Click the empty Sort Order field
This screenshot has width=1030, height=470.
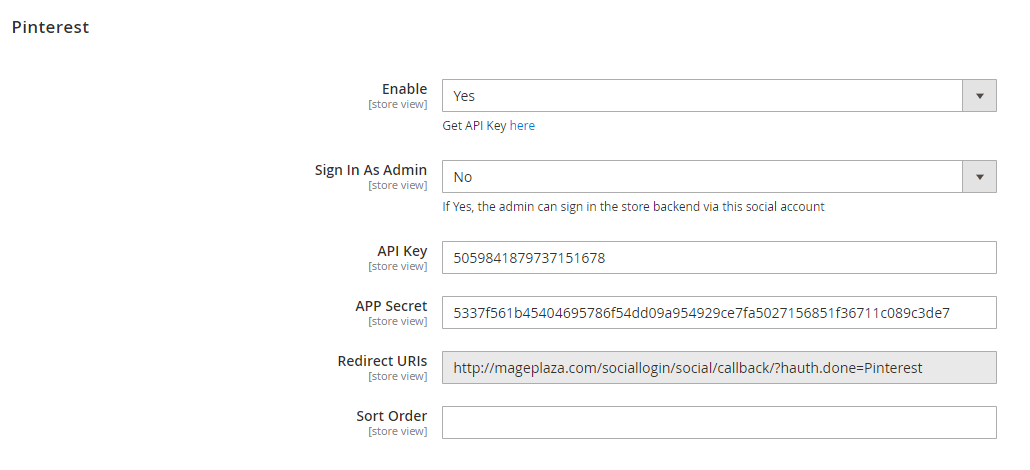pos(719,422)
